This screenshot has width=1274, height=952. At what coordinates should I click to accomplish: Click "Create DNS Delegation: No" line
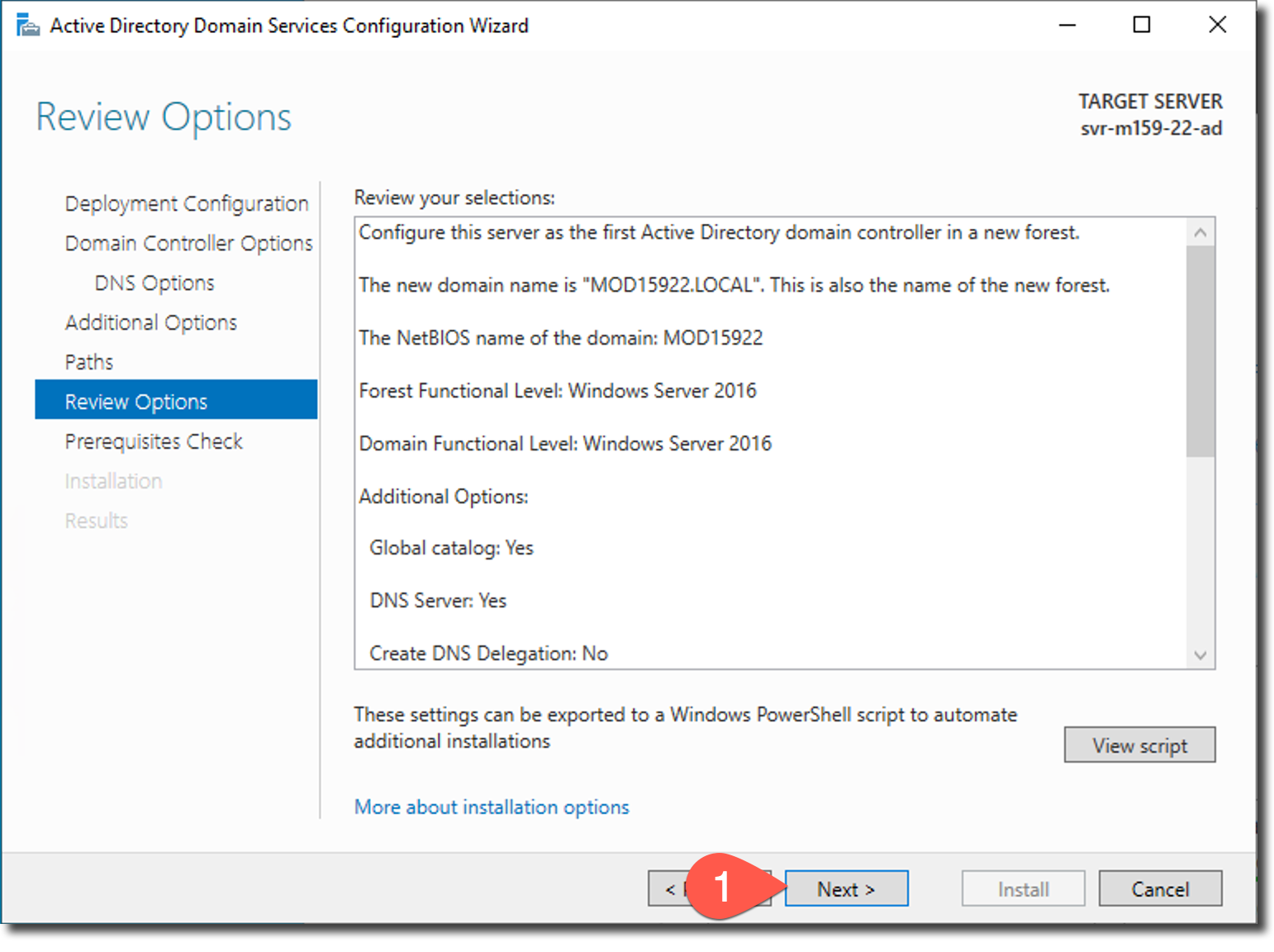pyautogui.click(x=488, y=654)
